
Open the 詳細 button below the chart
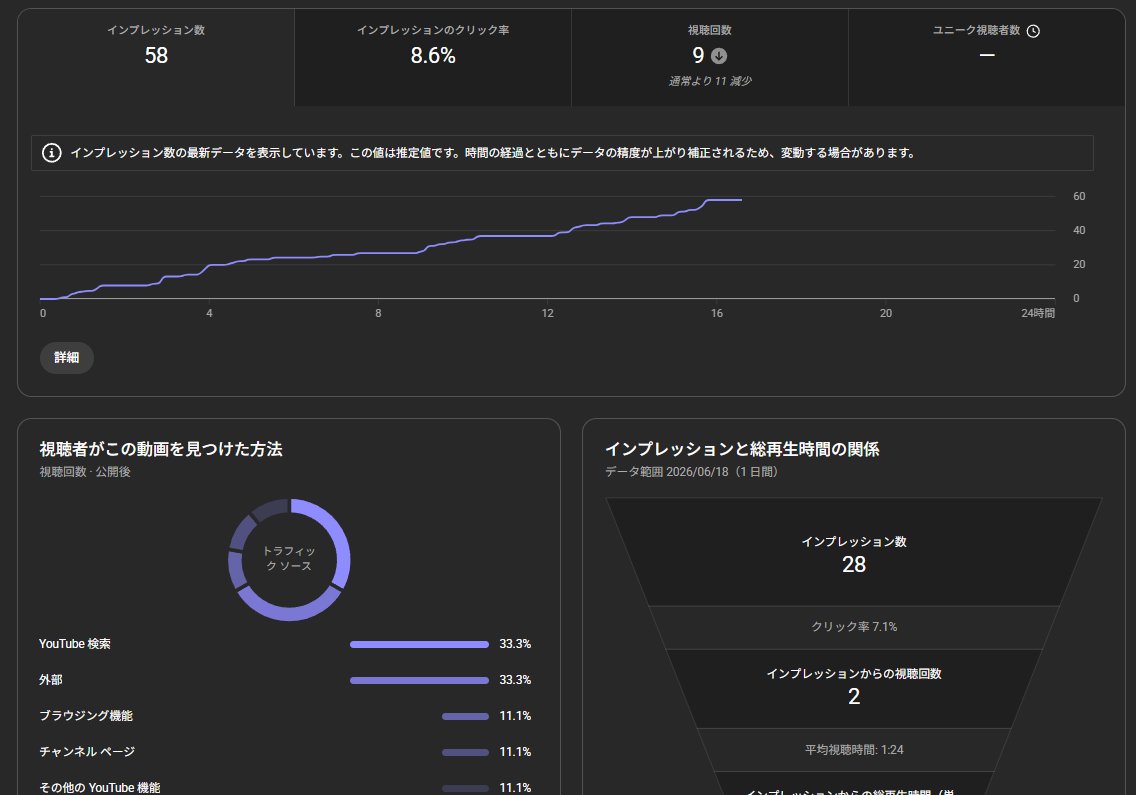[x=67, y=357]
